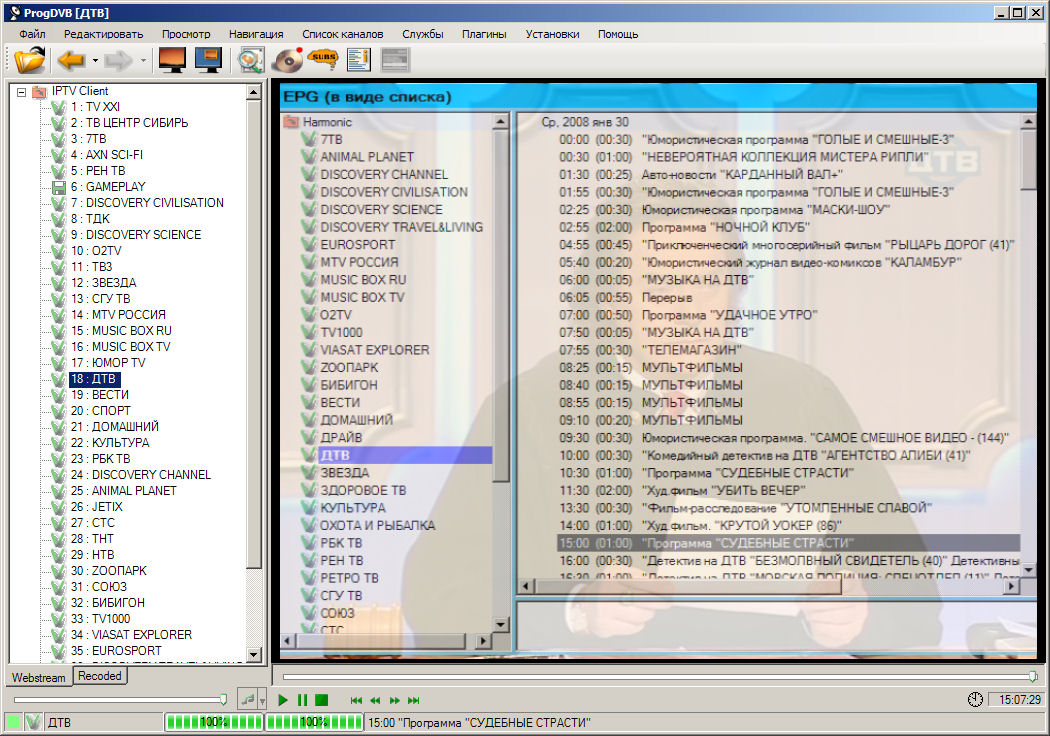Select 13:30 "УТОМЛЕННЫЕ СЛАВОЙ" entry

point(745,508)
